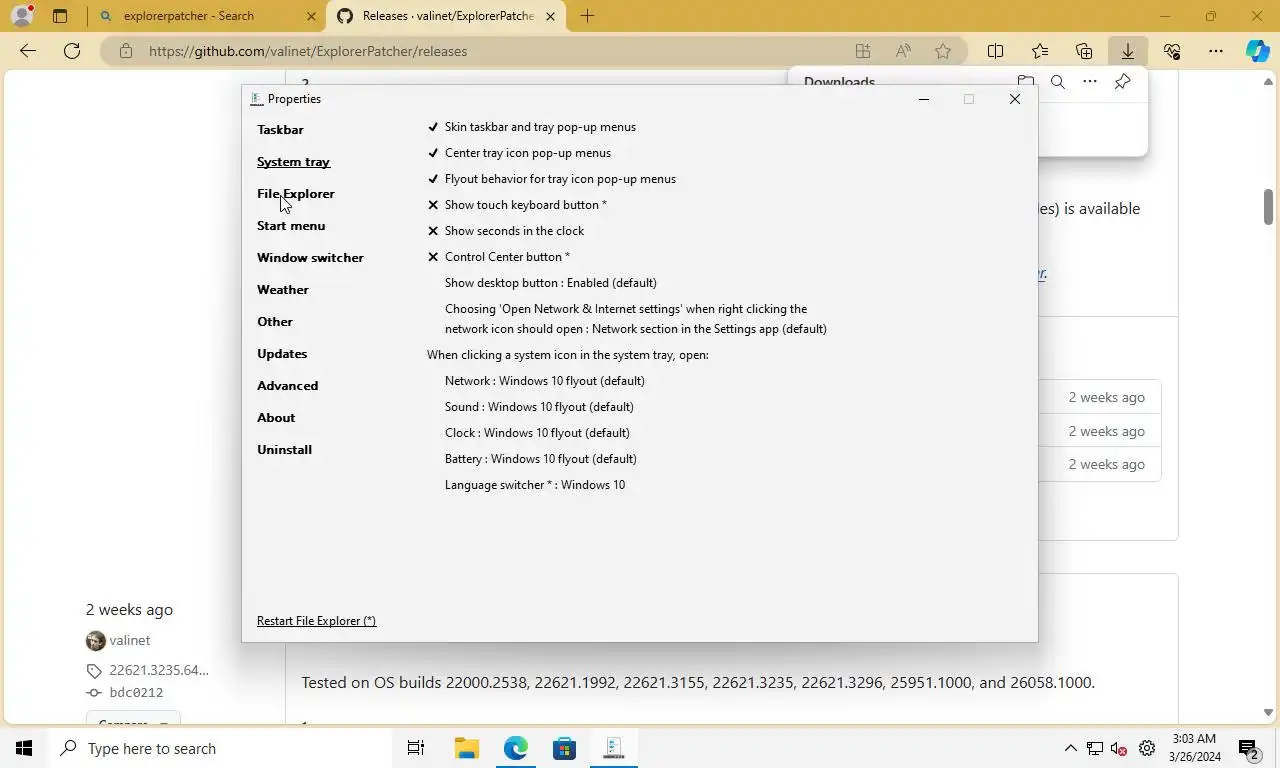Toggle Center tray icon pop-up menus
Screen dimensions: 1280x768
[519, 153]
